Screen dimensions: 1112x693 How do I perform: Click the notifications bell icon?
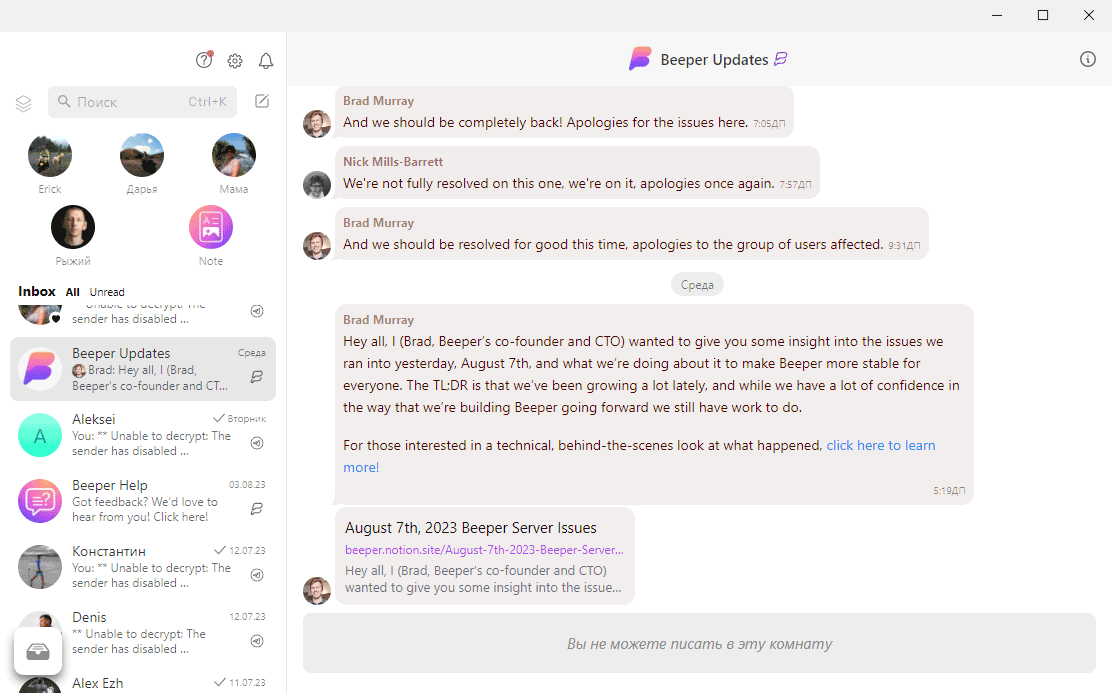[x=266, y=61]
